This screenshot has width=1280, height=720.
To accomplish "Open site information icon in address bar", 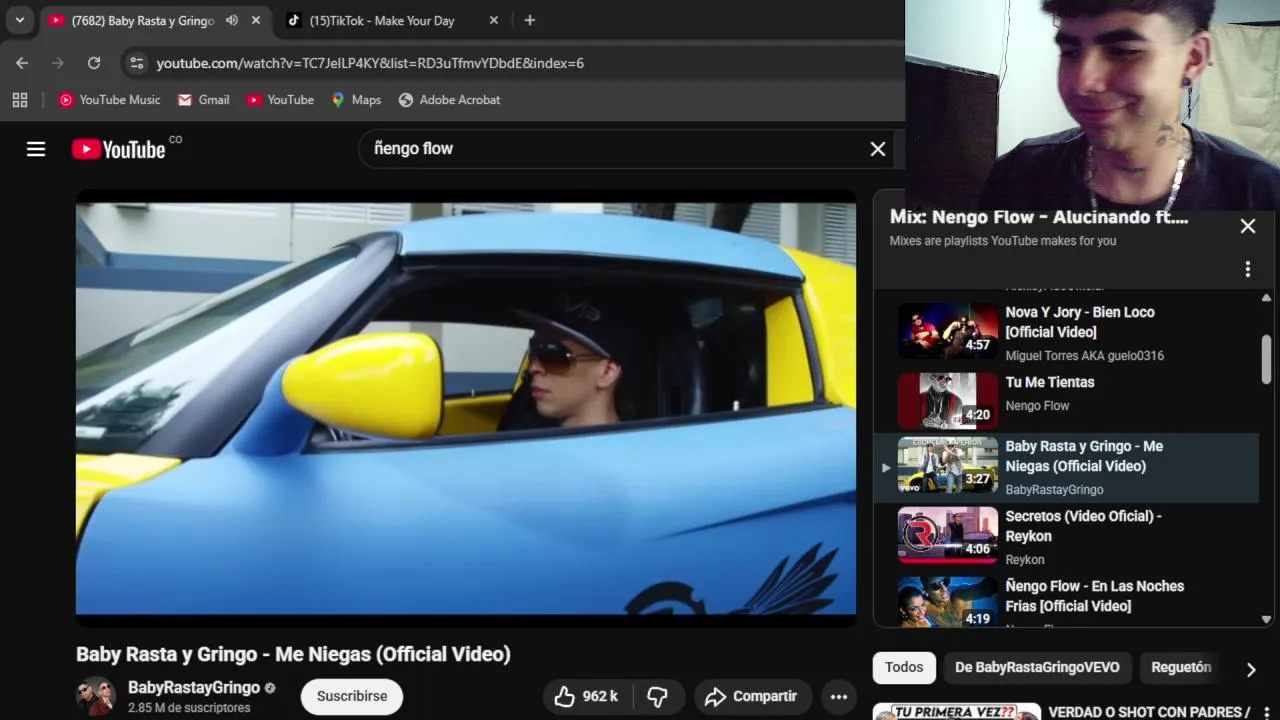I will (137, 63).
